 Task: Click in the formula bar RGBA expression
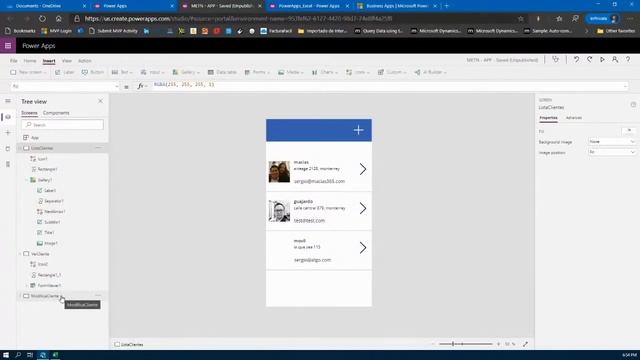click(184, 84)
